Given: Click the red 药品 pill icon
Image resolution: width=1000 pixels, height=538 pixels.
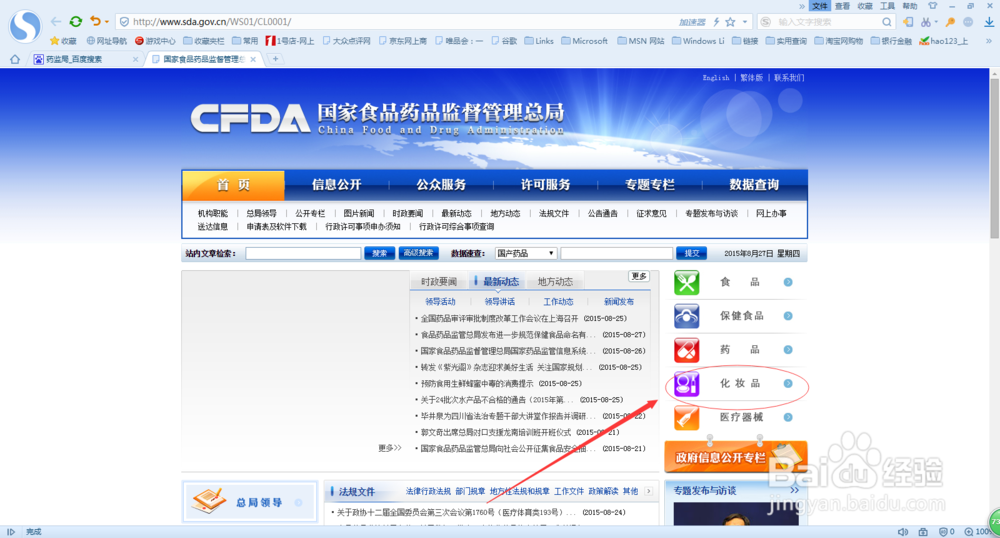Looking at the screenshot, I should tap(687, 350).
